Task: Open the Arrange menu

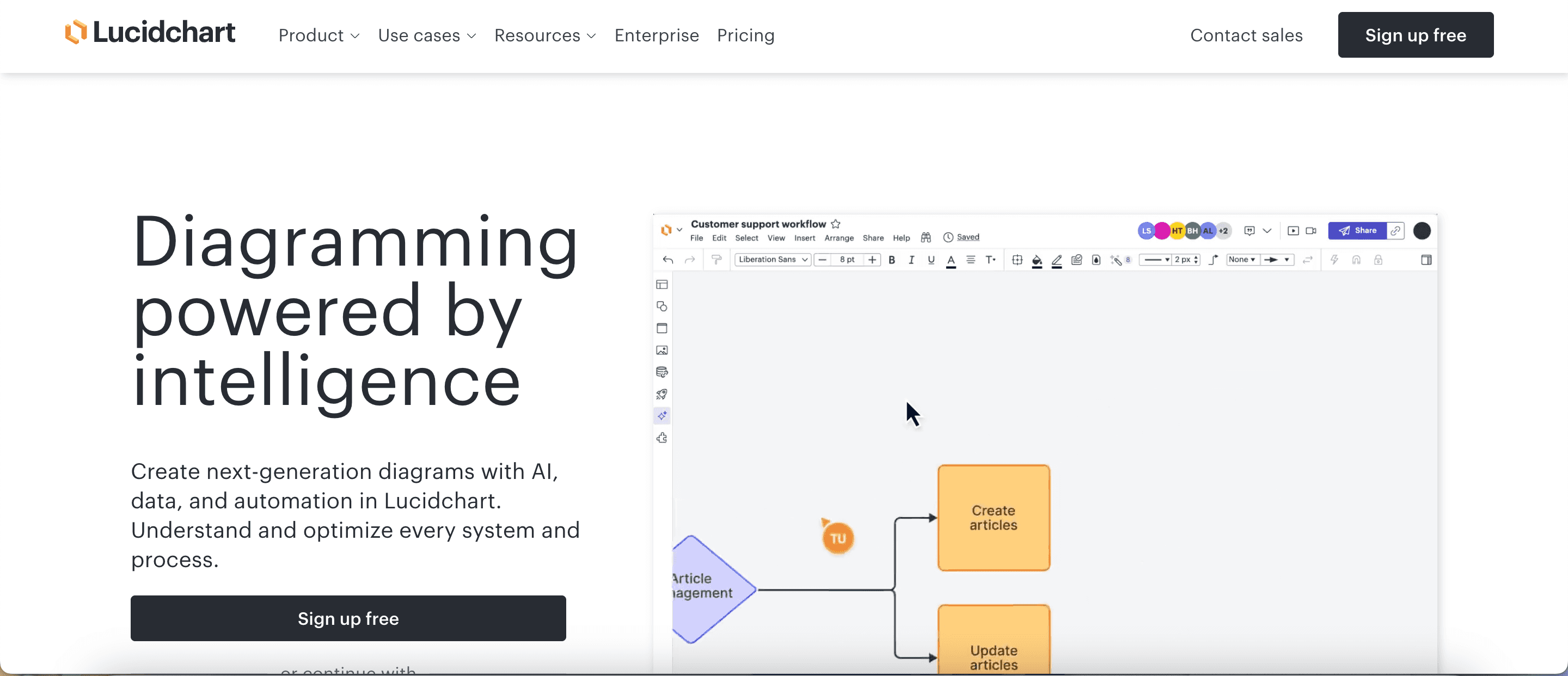Action: pyautogui.click(x=840, y=238)
